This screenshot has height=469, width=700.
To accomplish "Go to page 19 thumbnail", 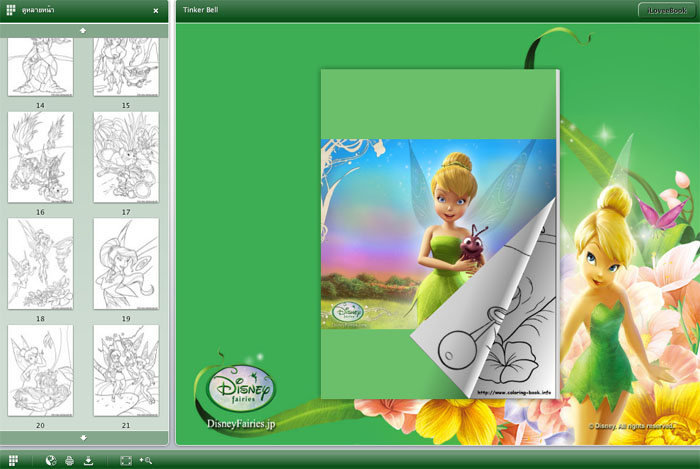I will 126,264.
